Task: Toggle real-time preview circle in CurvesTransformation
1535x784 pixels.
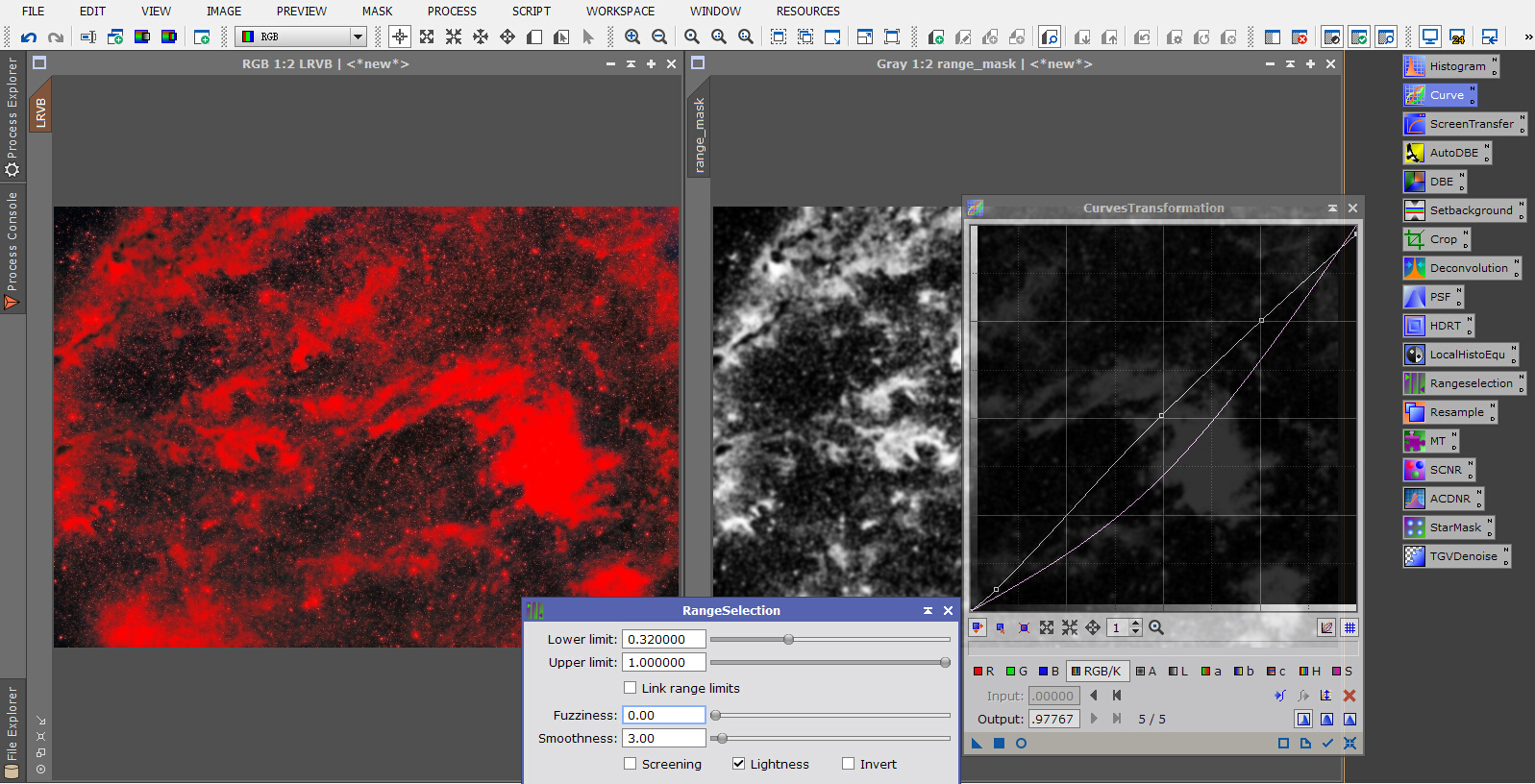Action: (x=1021, y=744)
